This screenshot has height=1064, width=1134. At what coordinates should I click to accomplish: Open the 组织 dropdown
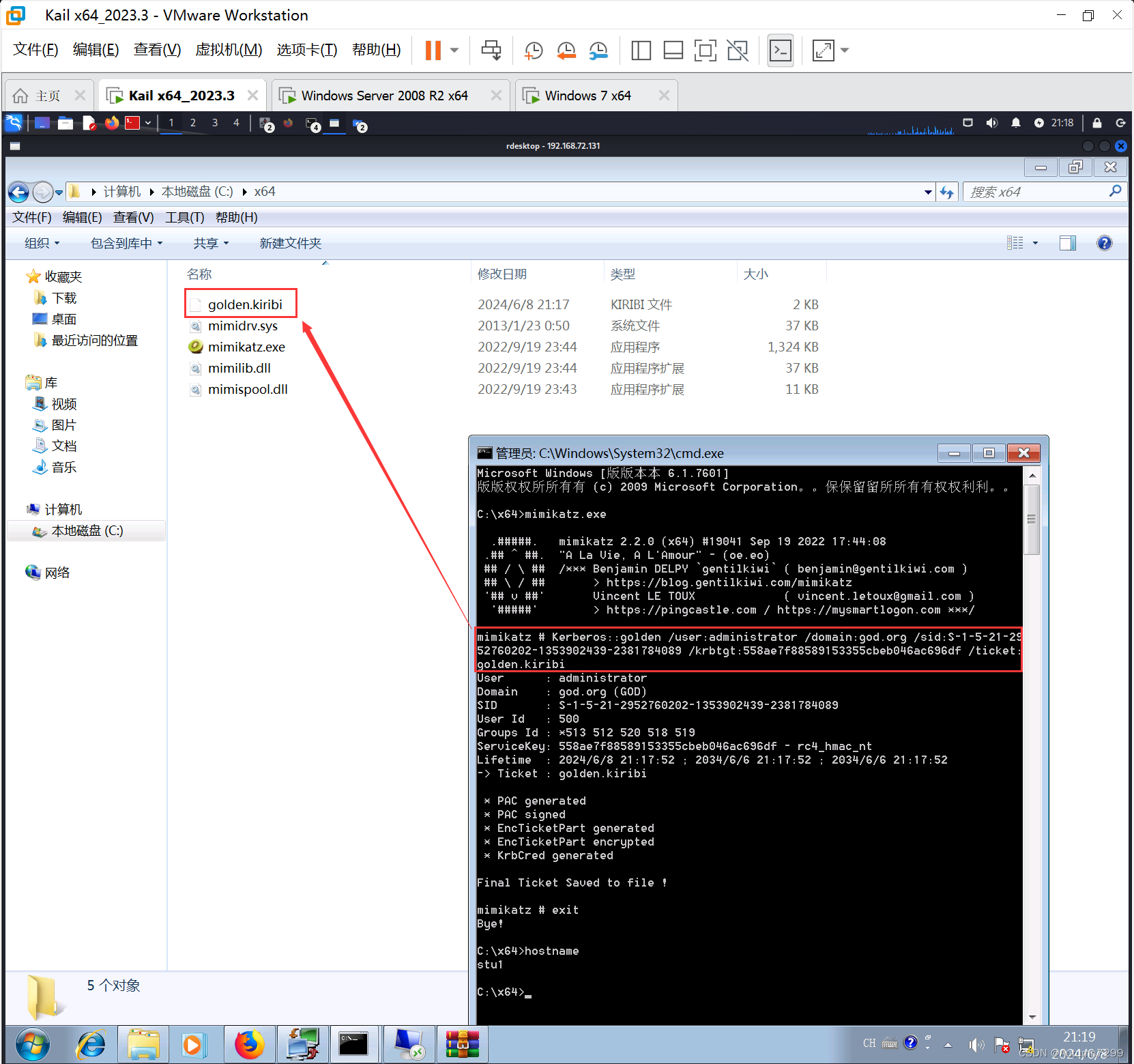pyautogui.click(x=42, y=244)
